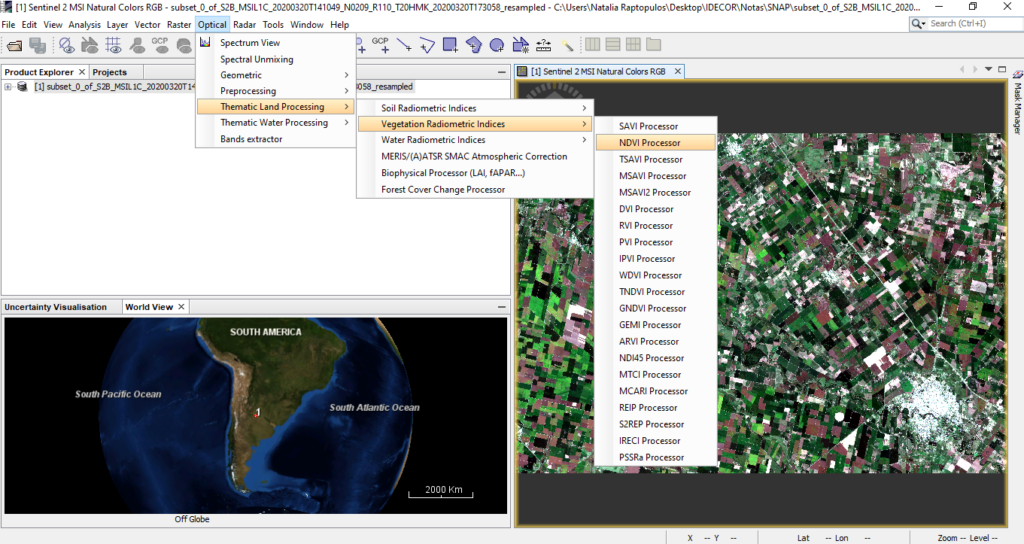Close the World View tab
The width and height of the screenshot is (1024, 544).
tap(182, 307)
